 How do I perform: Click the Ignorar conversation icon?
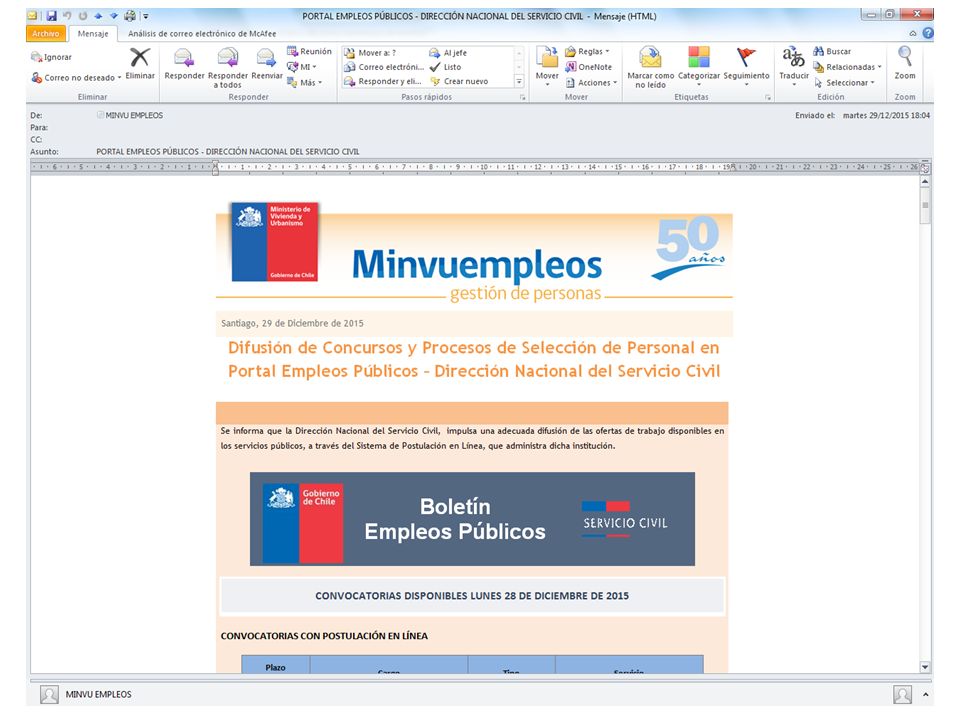tap(37, 57)
